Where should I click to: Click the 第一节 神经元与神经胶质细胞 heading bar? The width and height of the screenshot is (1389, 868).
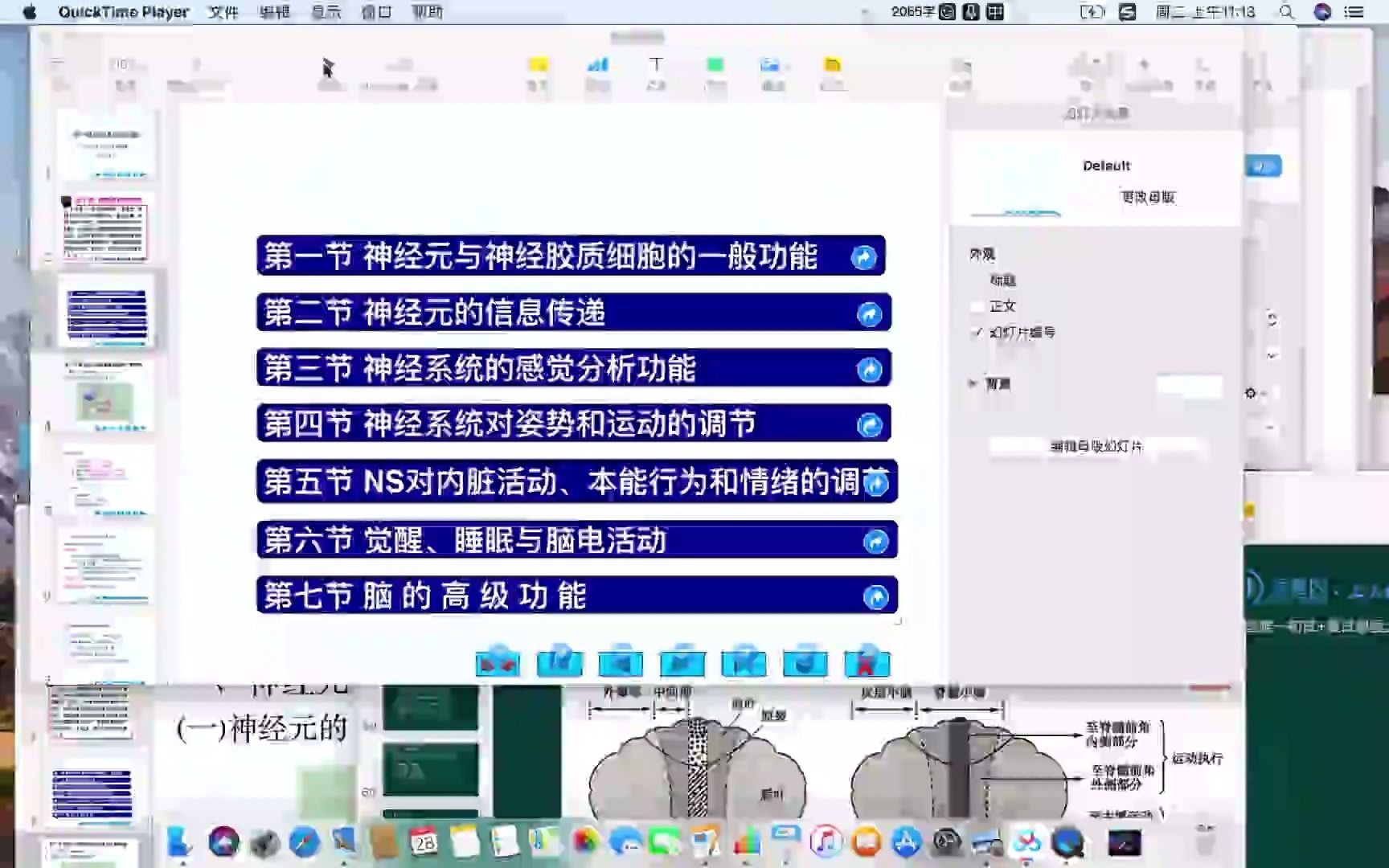[571, 256]
